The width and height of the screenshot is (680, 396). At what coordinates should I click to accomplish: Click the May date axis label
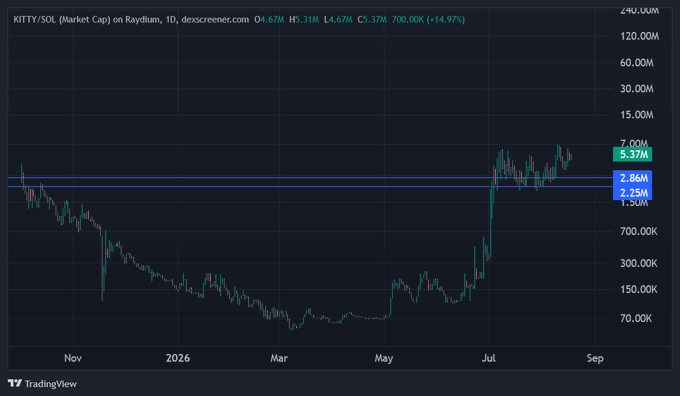click(384, 358)
